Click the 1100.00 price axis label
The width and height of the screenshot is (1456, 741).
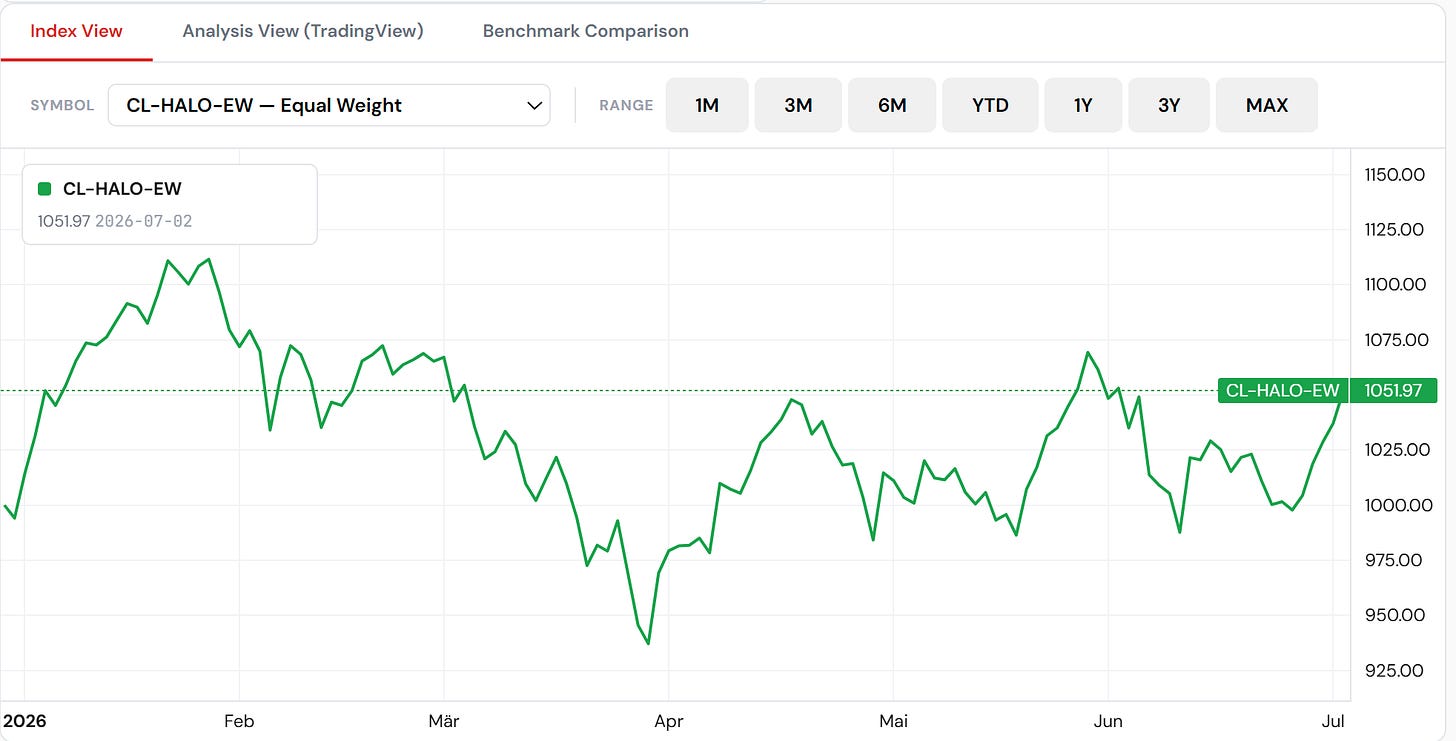[1394, 285]
